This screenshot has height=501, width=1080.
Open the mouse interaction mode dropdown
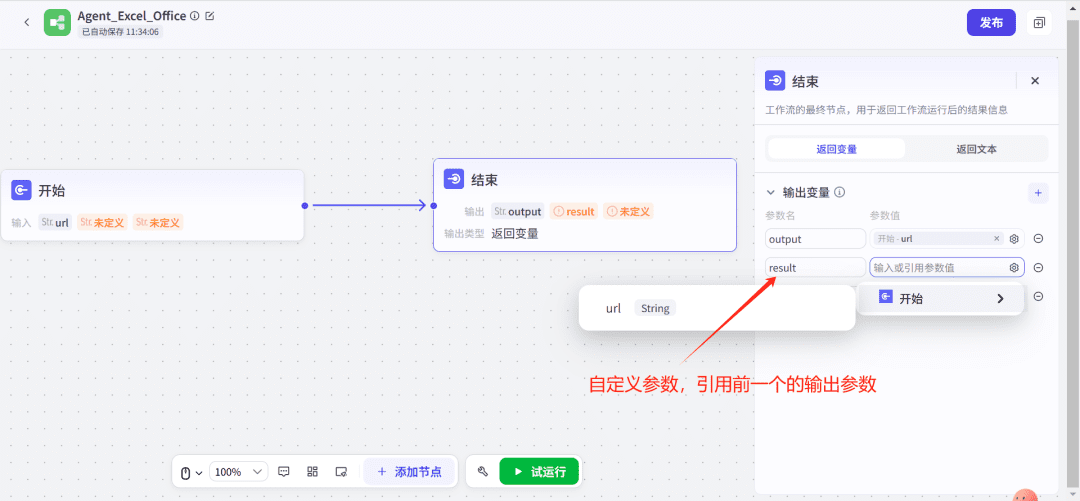pyautogui.click(x=190, y=471)
